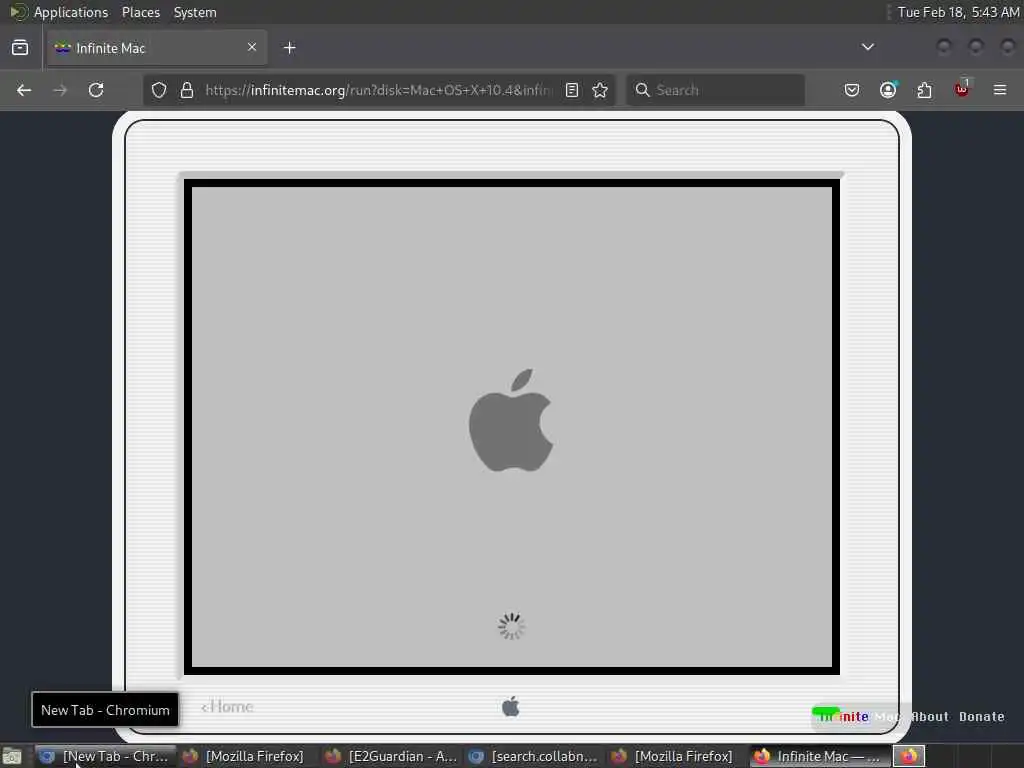Open tracking protection shield icon

pos(159,90)
